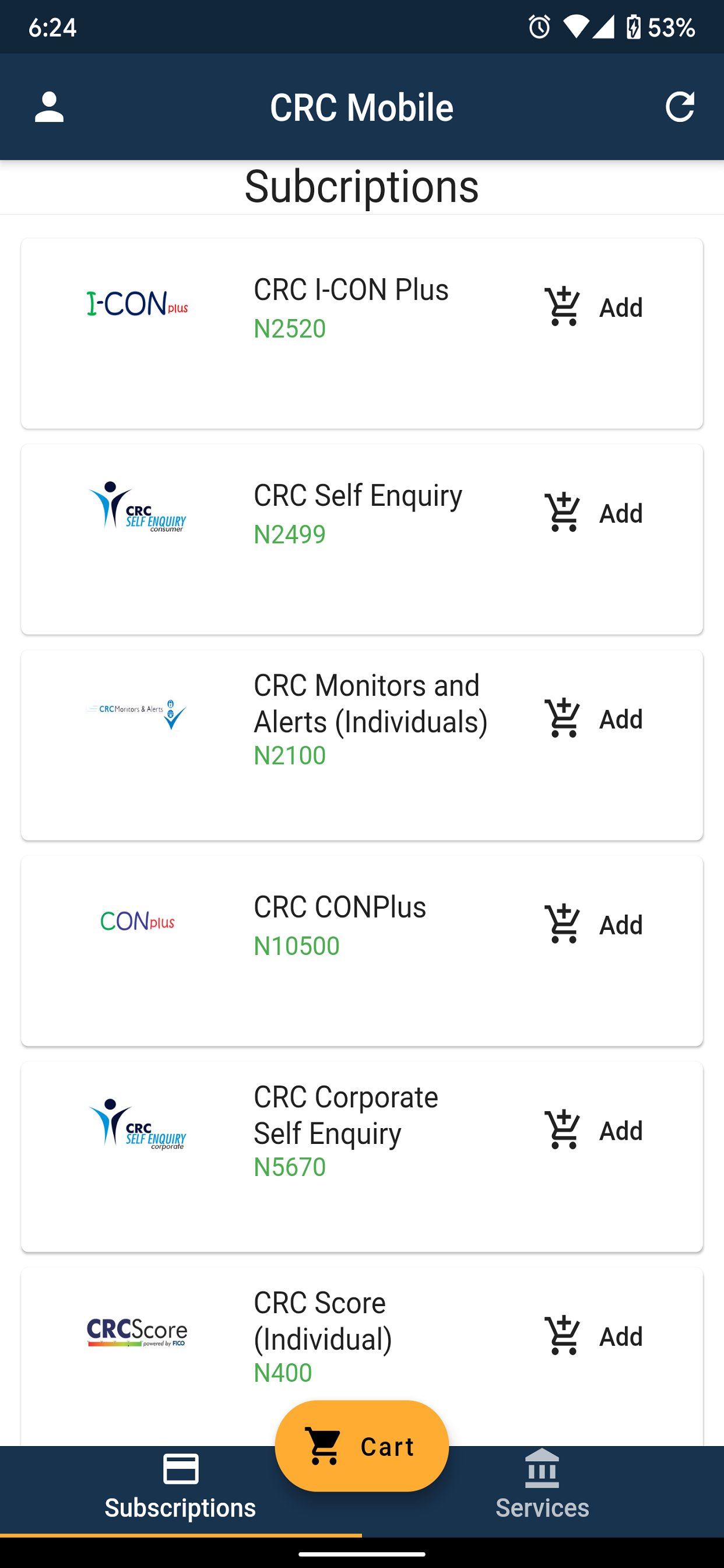Tap the CONPlus logo image
Viewport: 724px width, 1568px height.
click(x=138, y=921)
